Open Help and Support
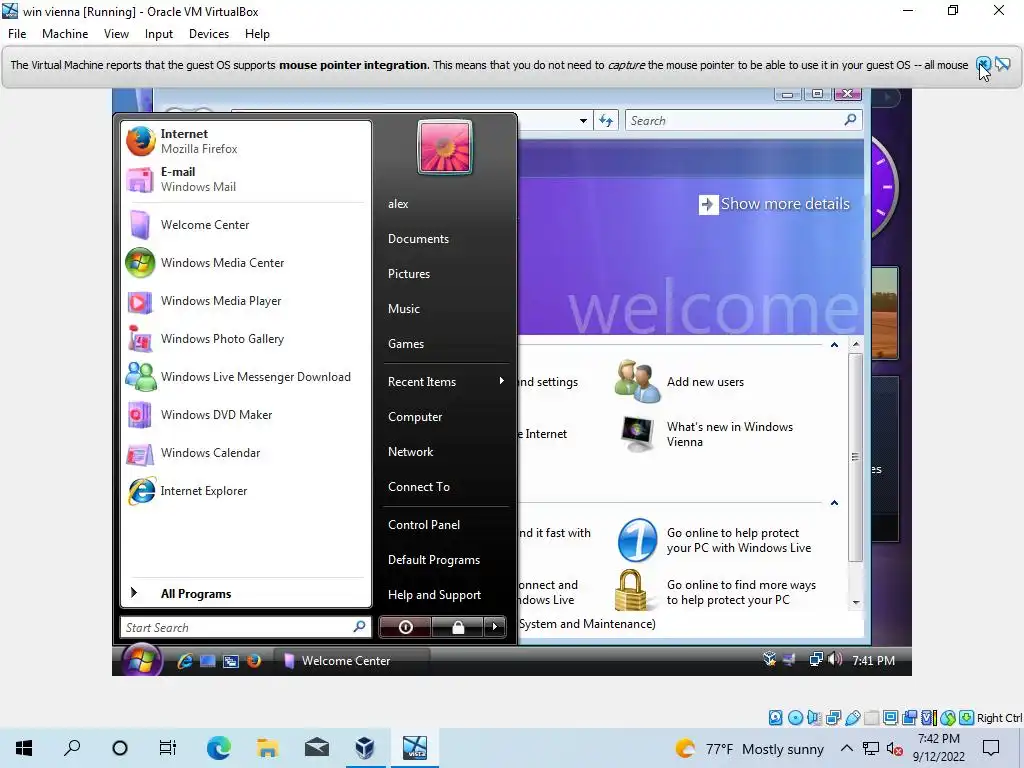The width and height of the screenshot is (1024, 768). coord(445,595)
